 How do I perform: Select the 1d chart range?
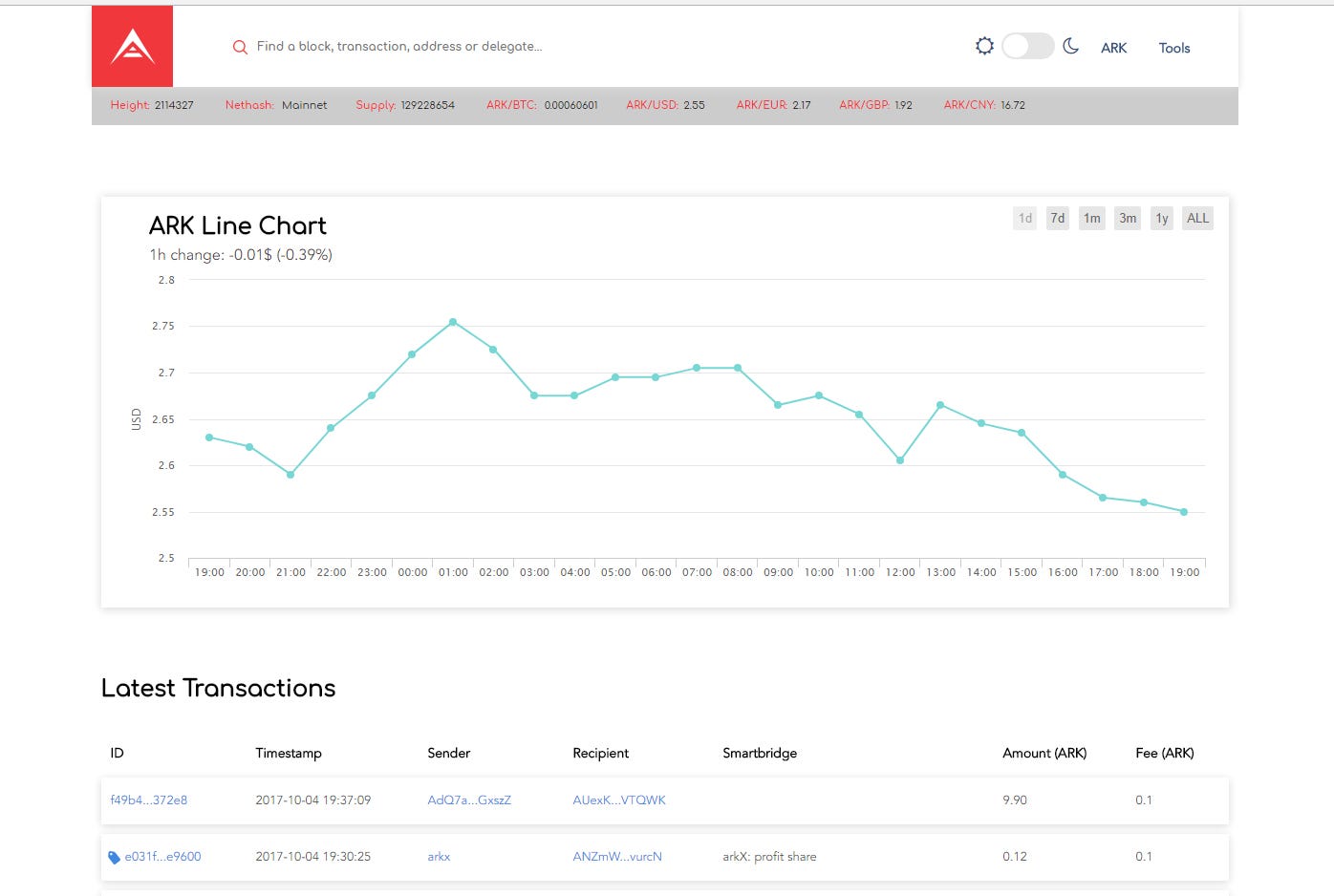pos(1024,218)
